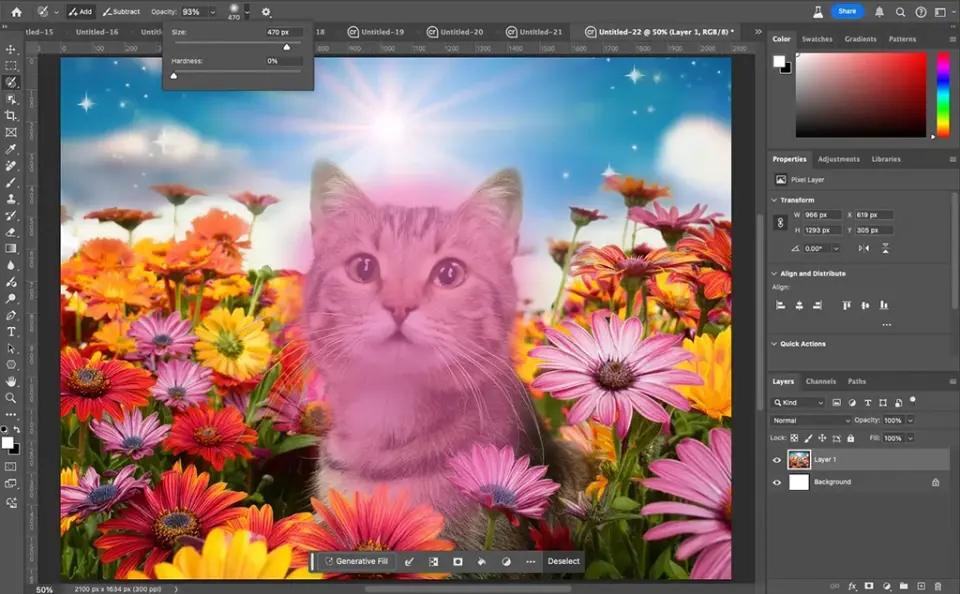Viewport: 960px width, 594px height.
Task: Switch to the Swatches tab
Action: click(x=816, y=39)
